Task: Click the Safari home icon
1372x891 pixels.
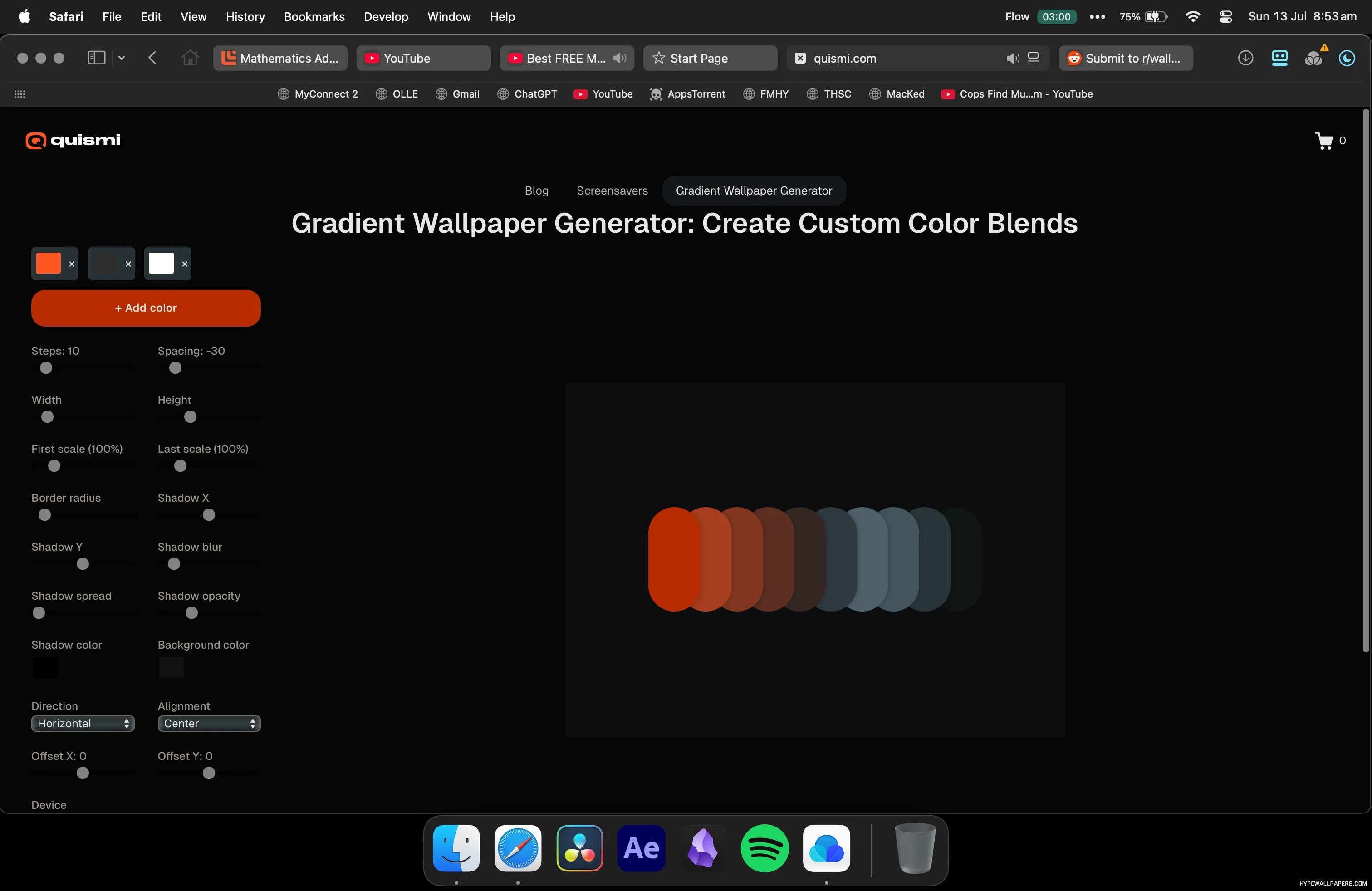Action: pos(190,58)
